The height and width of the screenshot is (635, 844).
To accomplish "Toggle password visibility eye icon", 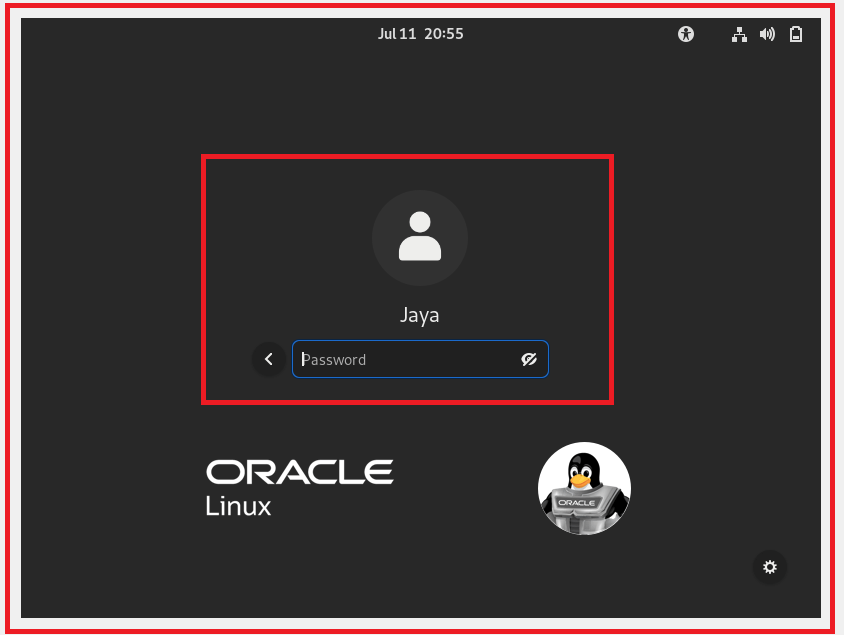I will (x=529, y=359).
